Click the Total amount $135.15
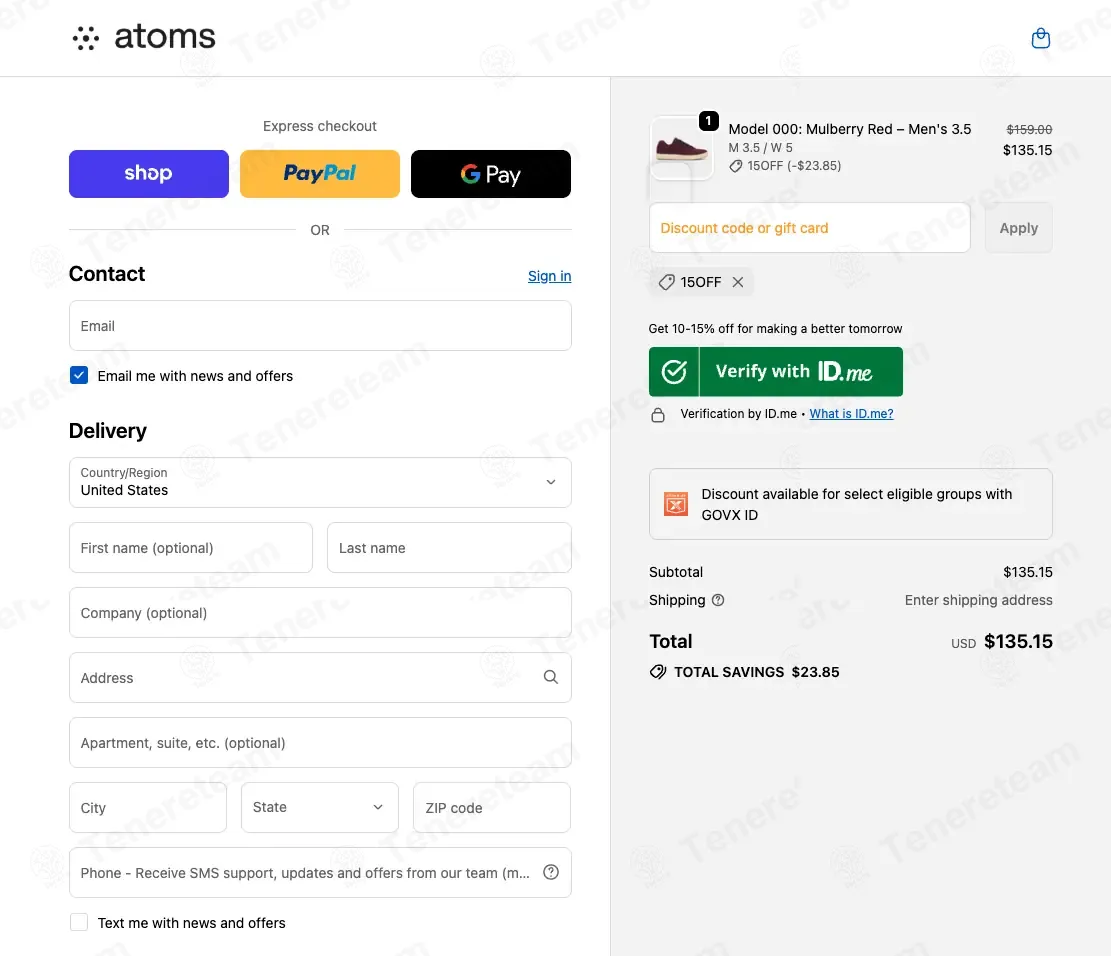The height and width of the screenshot is (956, 1111). pyautogui.click(x=1017, y=641)
